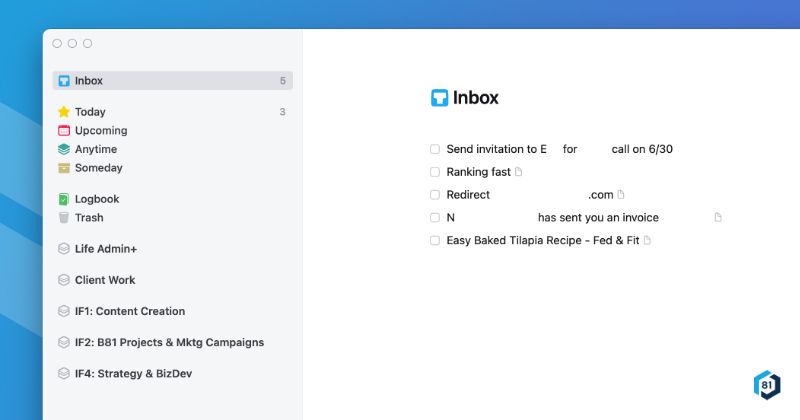Click the Anytime stack icon
800x420 pixels.
[64, 149]
